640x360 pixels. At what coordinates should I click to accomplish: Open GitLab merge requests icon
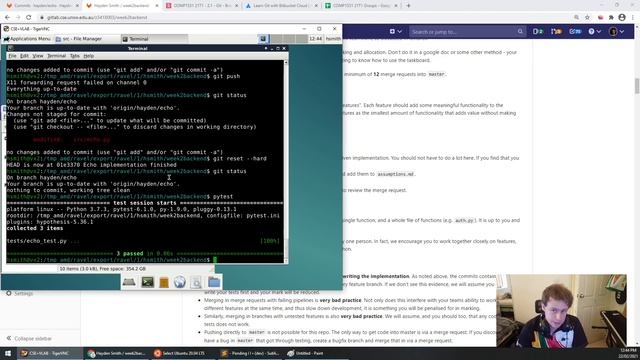pos(556,31)
